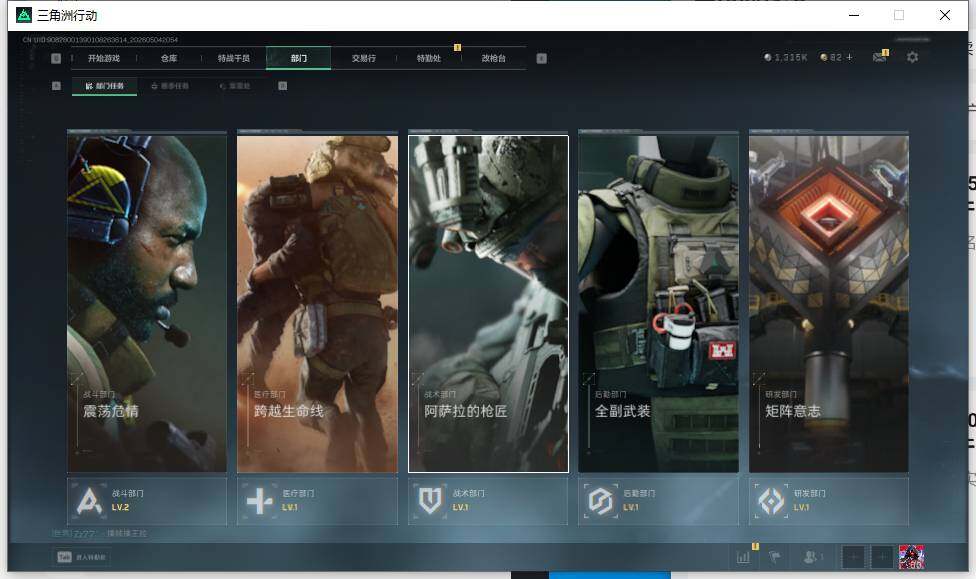Click the 战术部门 LV.1 level panel
Viewport: 976px width, 579px height.
point(488,501)
